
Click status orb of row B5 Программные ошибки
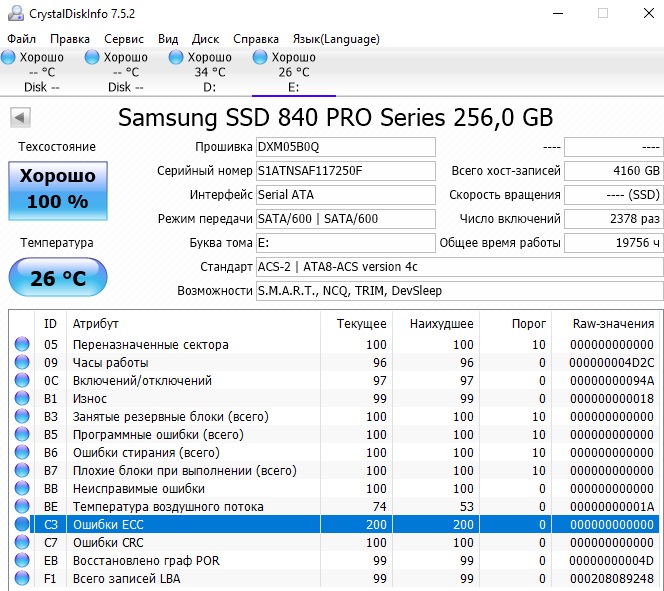click(22, 434)
